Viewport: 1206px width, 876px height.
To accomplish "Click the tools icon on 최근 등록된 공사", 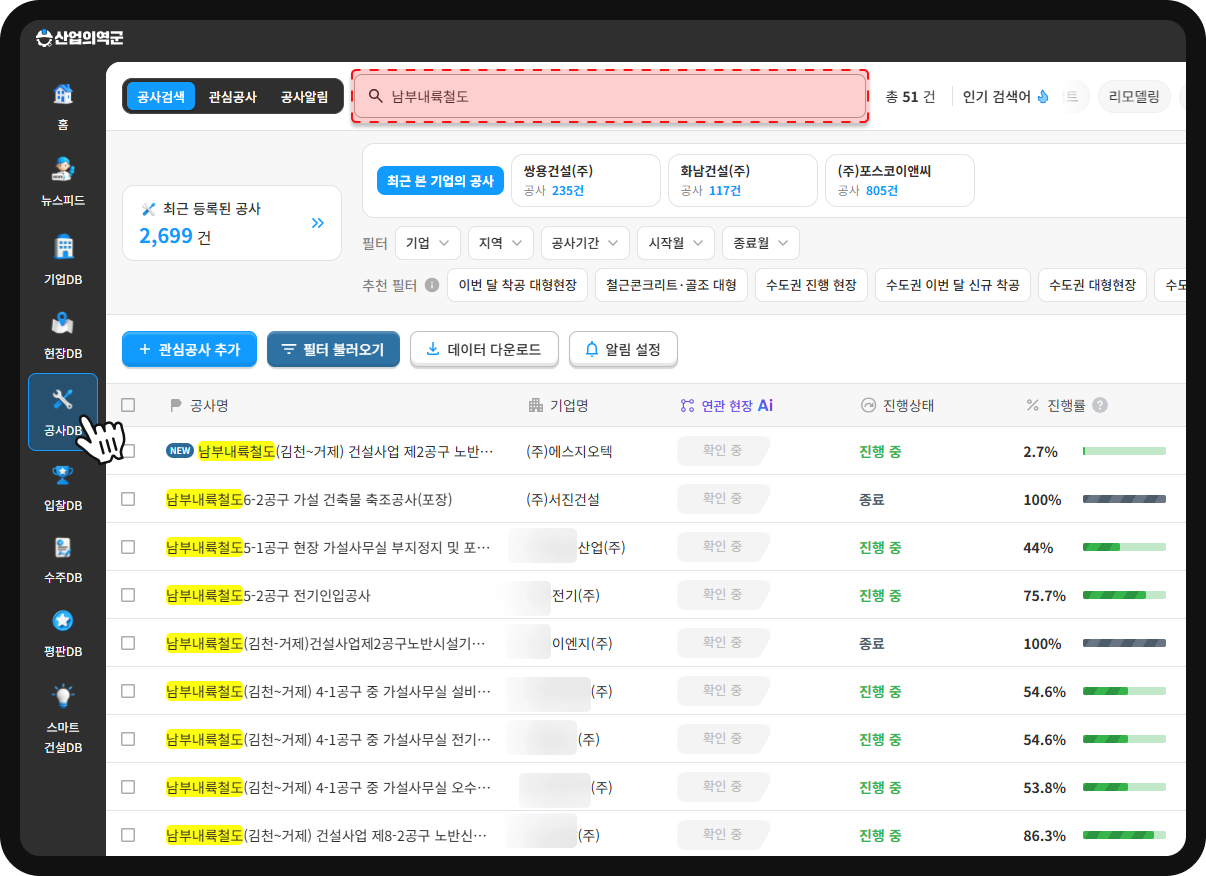I will click(149, 209).
